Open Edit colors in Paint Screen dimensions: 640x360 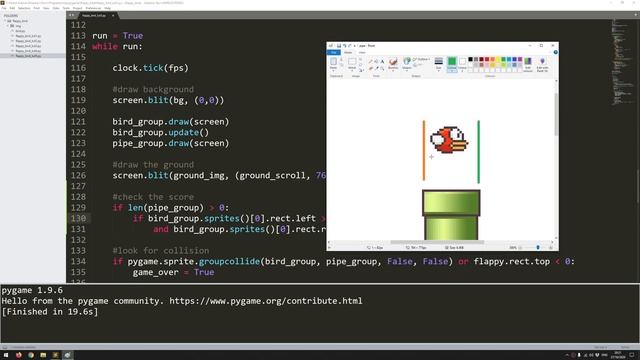coord(528,64)
